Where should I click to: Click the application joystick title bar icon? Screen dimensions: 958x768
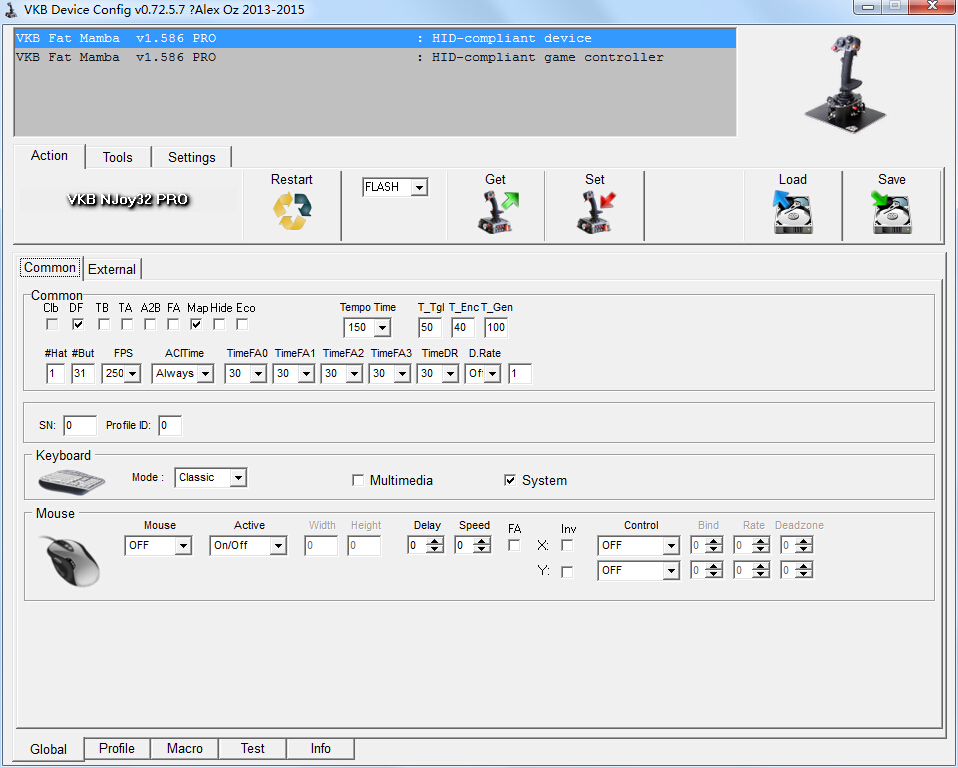[x=10, y=10]
